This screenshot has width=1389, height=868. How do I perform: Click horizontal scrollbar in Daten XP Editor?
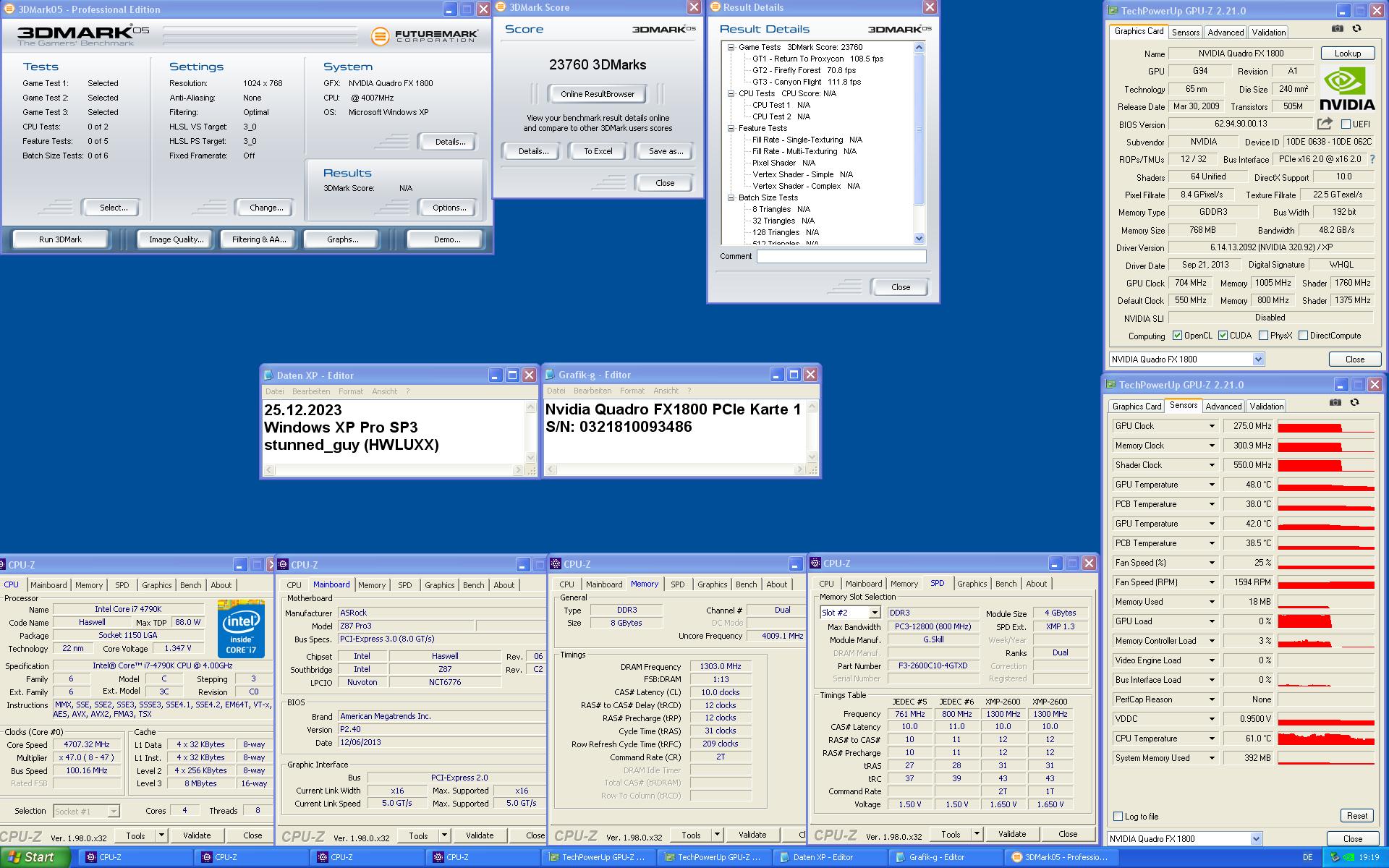394,470
